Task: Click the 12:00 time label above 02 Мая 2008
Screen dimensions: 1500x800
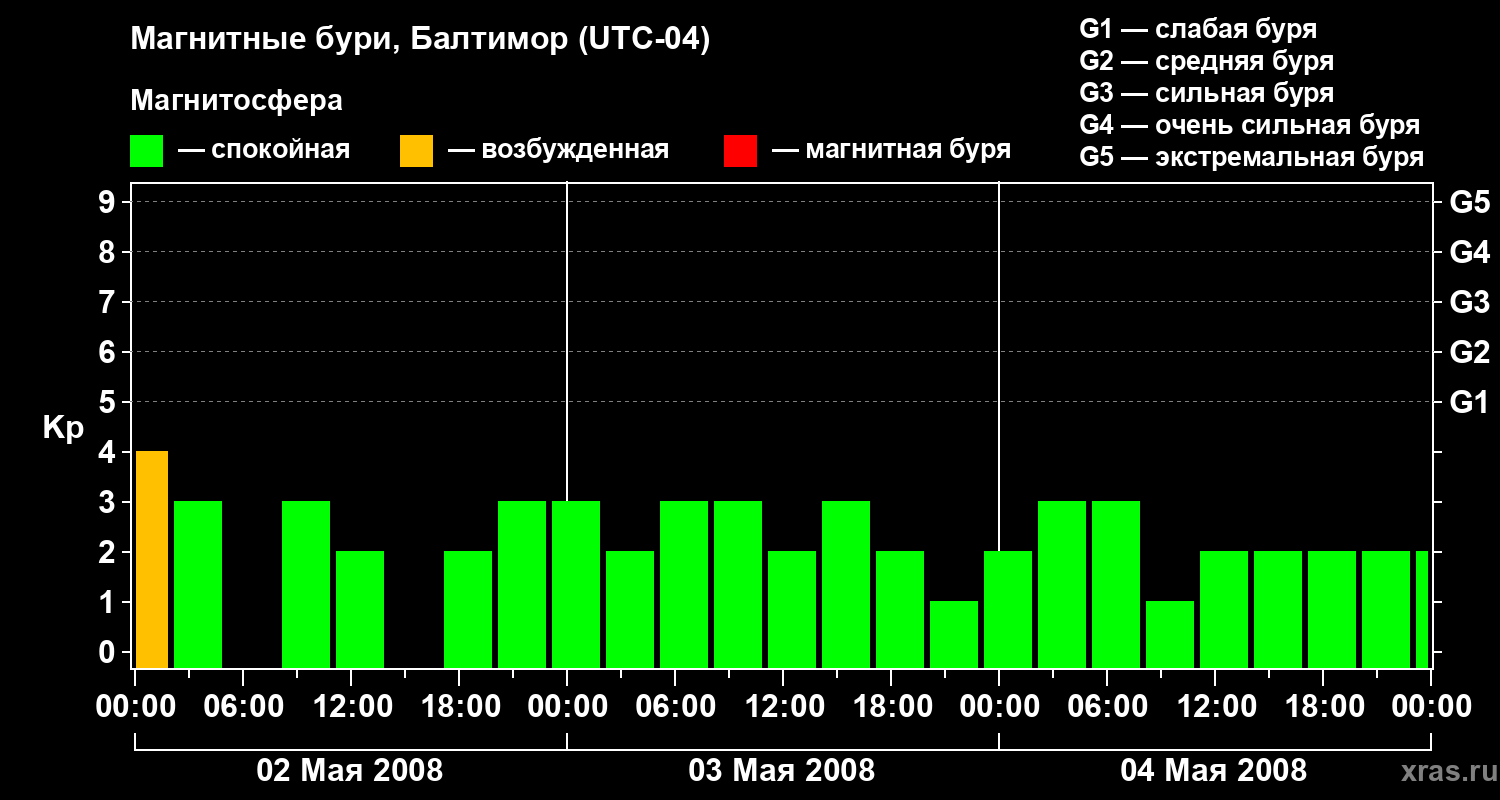Action: [x=351, y=707]
